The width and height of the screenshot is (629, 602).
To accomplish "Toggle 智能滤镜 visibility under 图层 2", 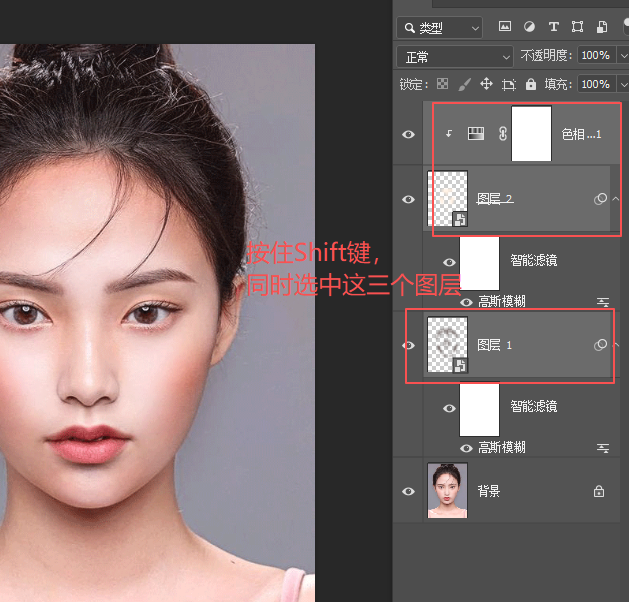I will pyautogui.click(x=449, y=262).
